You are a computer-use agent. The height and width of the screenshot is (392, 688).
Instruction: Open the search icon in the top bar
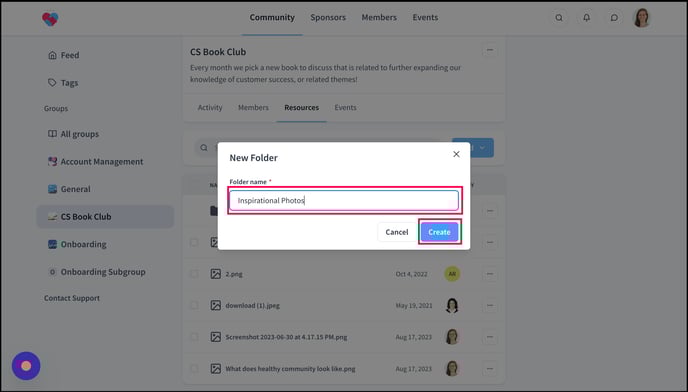[x=559, y=18]
